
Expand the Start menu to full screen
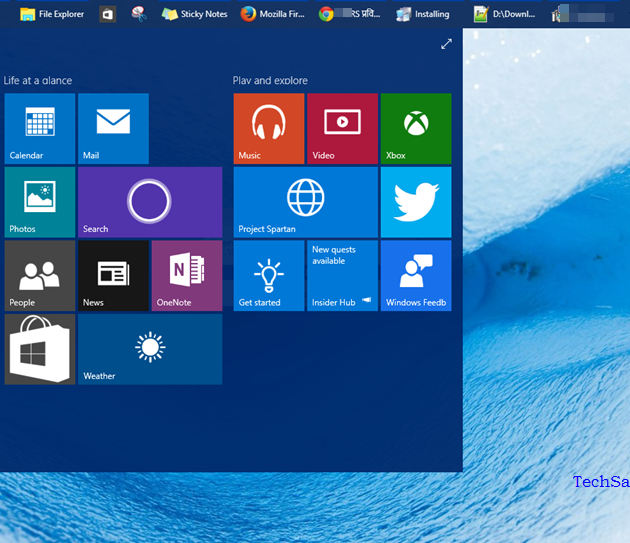[x=446, y=44]
